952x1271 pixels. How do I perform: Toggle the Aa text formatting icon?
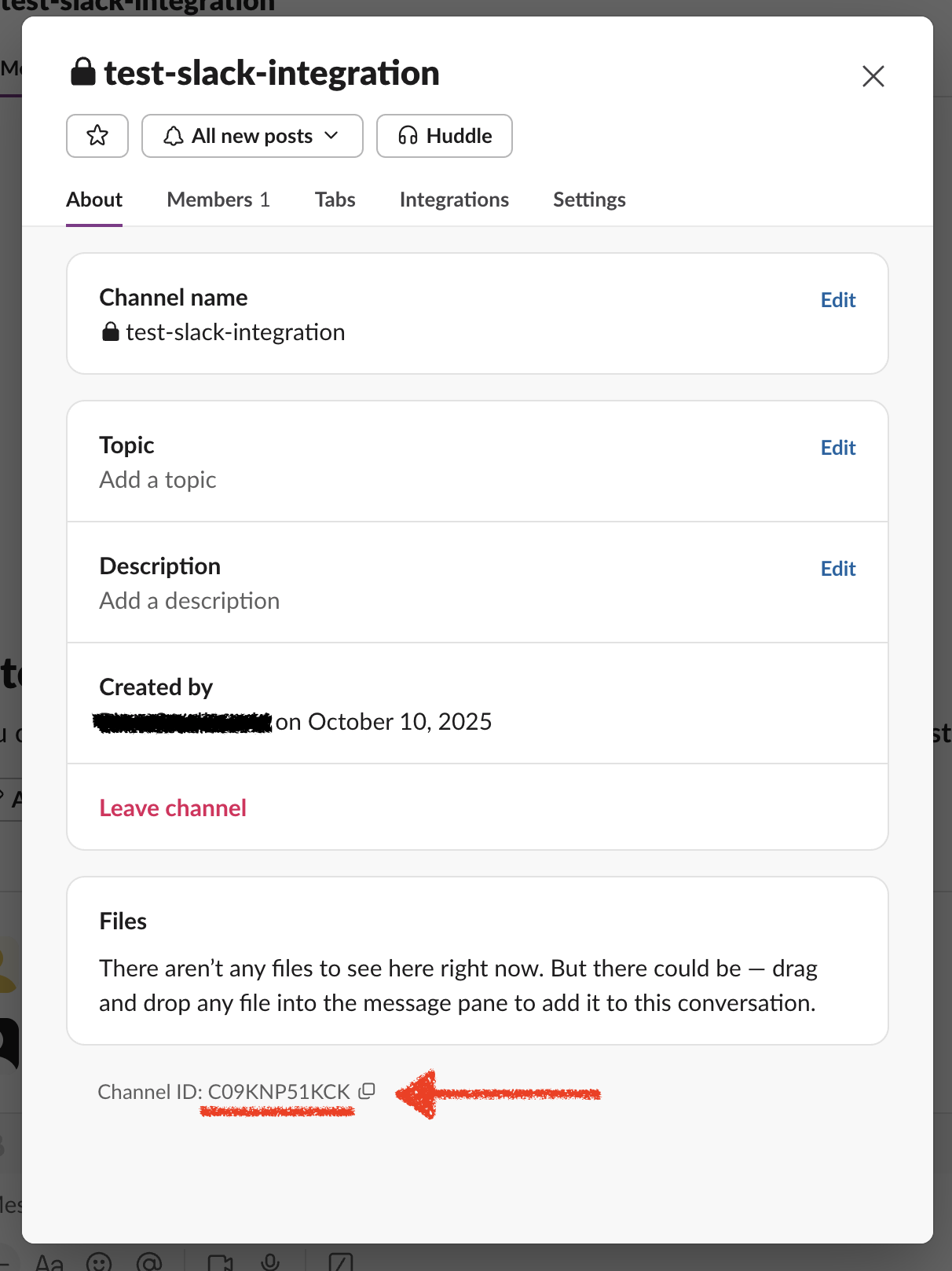[x=49, y=1262]
